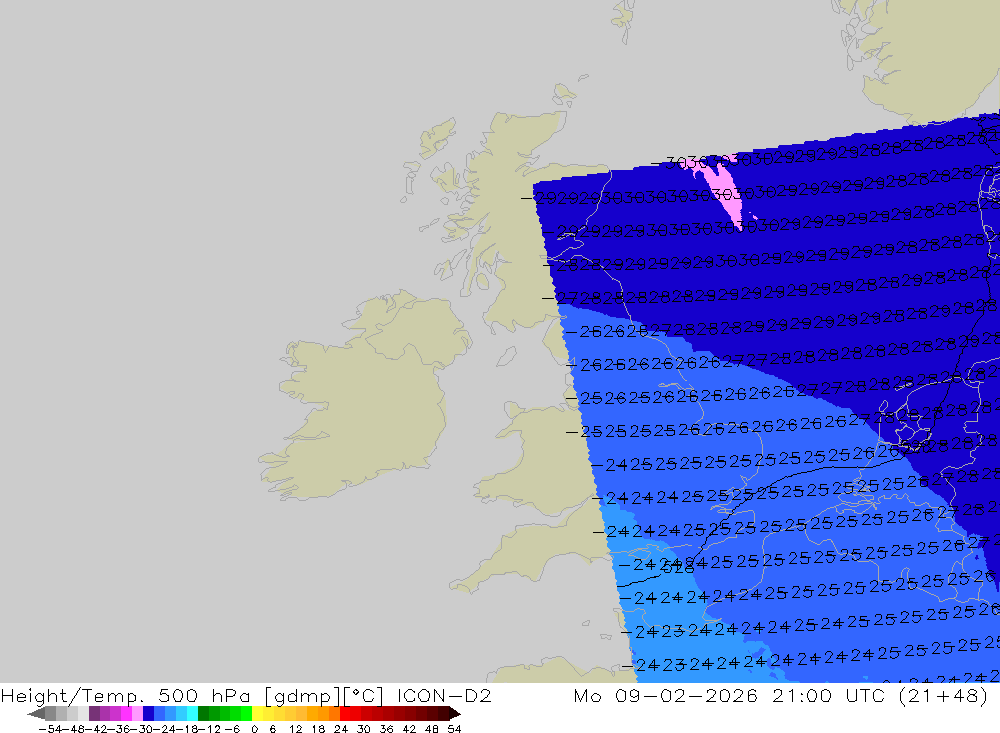Viewport: 1000px width, 733px height.
Task: Click the 'ICON-D2' model name label
Action: pos(444,695)
